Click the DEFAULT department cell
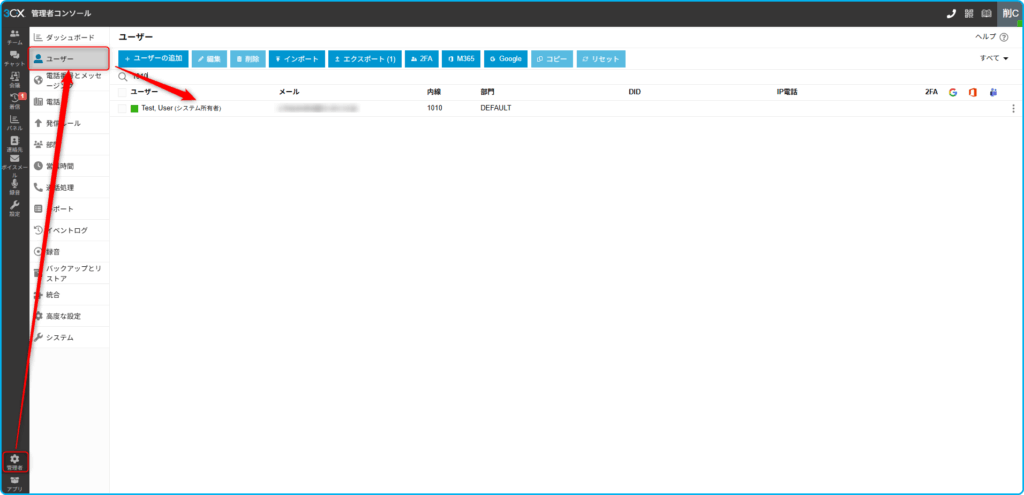The height and width of the screenshot is (495, 1024). (496, 108)
